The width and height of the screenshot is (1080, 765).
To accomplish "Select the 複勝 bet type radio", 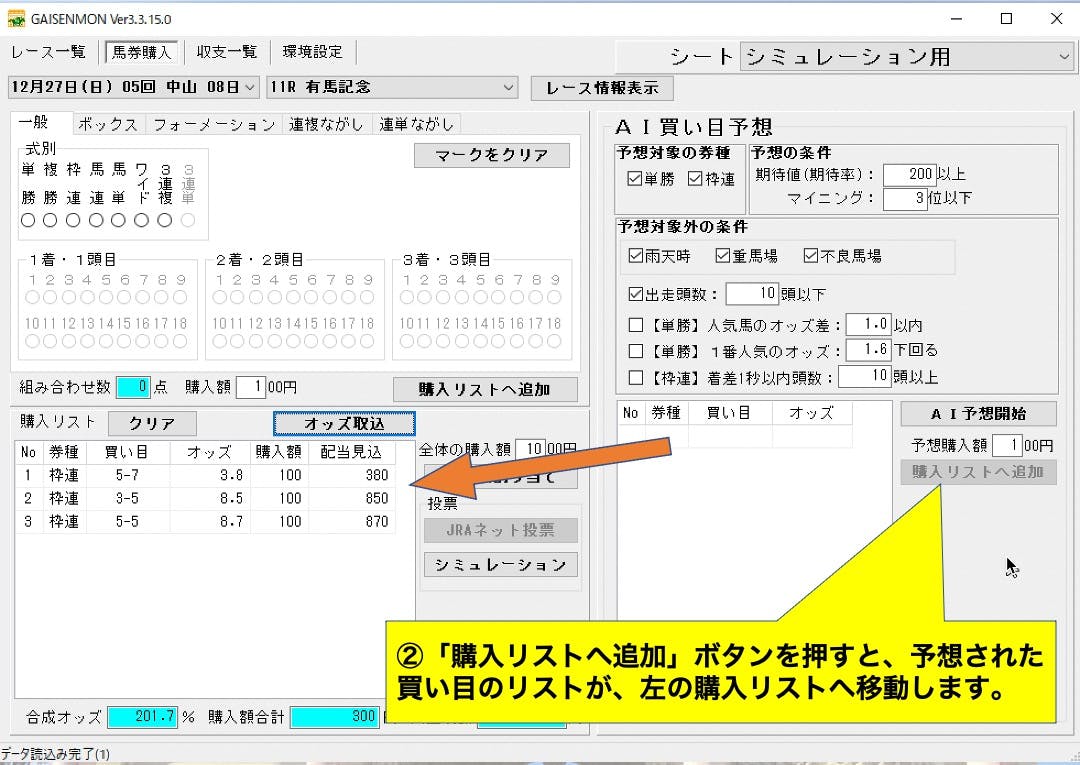I will coord(50,220).
